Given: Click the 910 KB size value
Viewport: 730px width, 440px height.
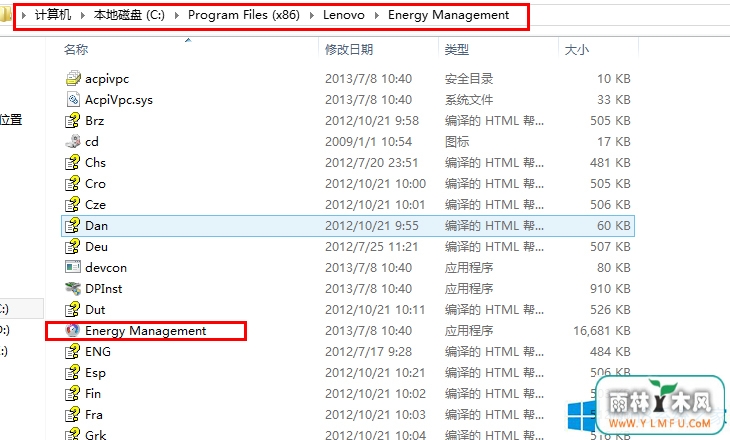Looking at the screenshot, I should [x=610, y=289].
